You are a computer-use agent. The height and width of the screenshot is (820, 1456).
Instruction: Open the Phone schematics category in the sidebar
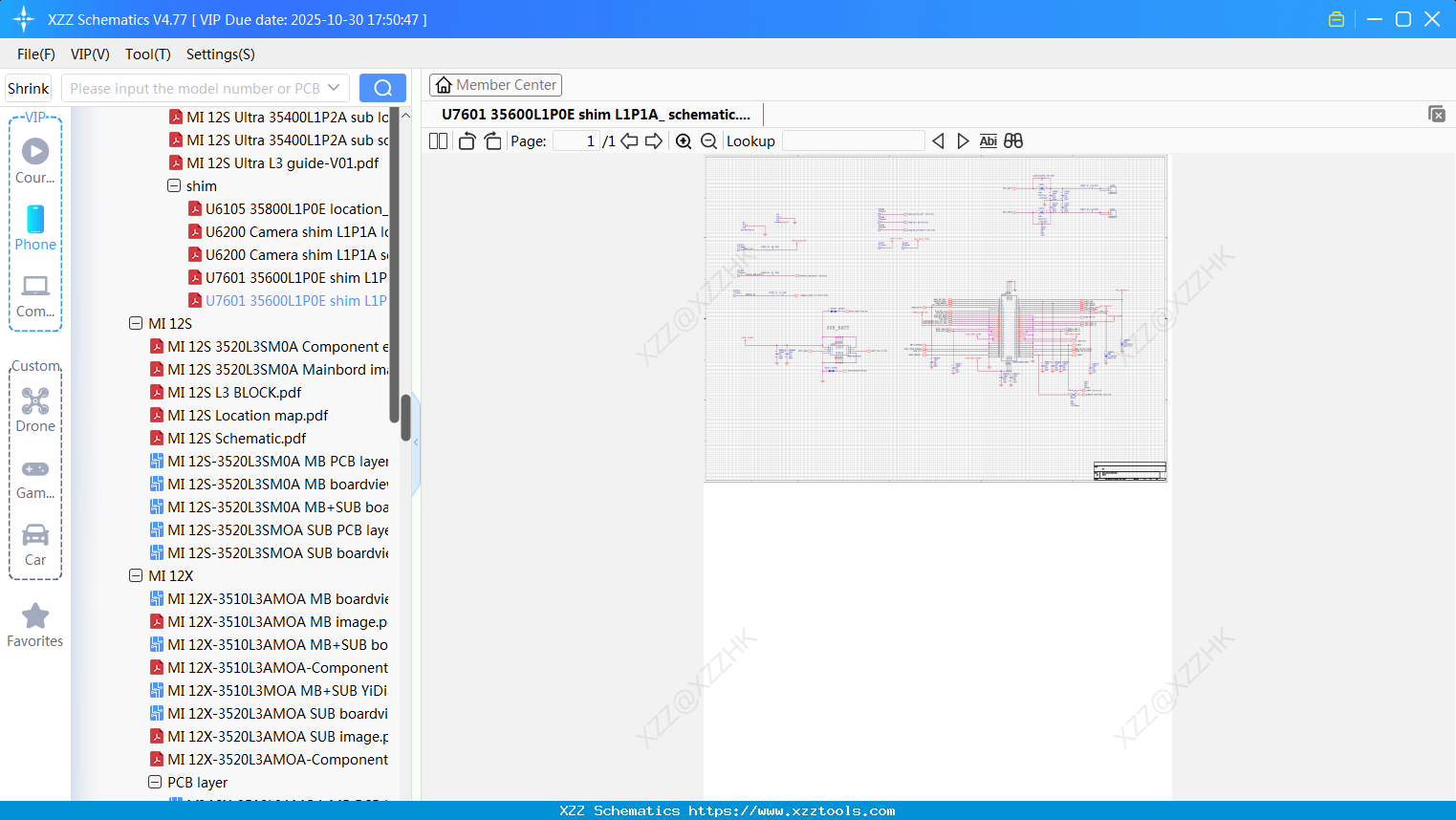35,229
